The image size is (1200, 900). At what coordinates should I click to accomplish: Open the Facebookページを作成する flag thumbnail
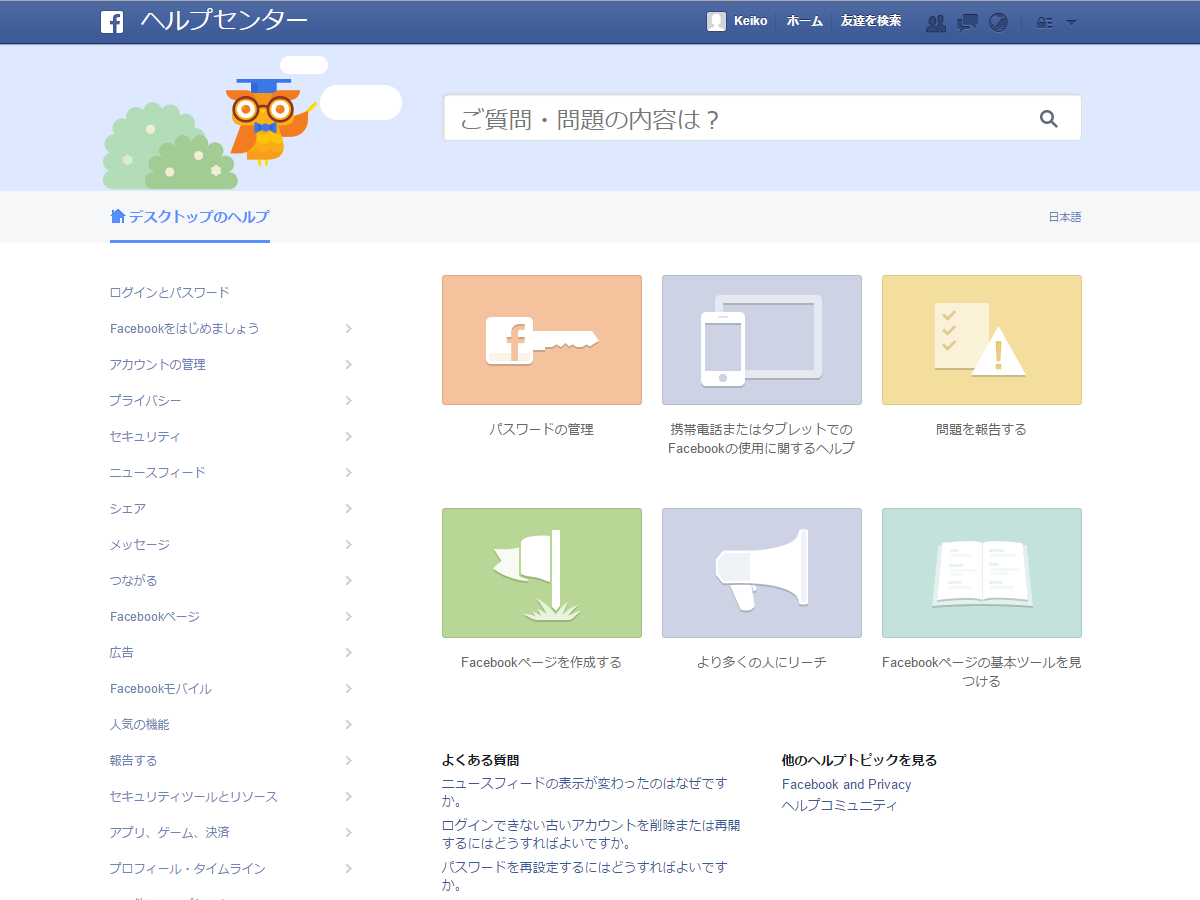click(542, 573)
